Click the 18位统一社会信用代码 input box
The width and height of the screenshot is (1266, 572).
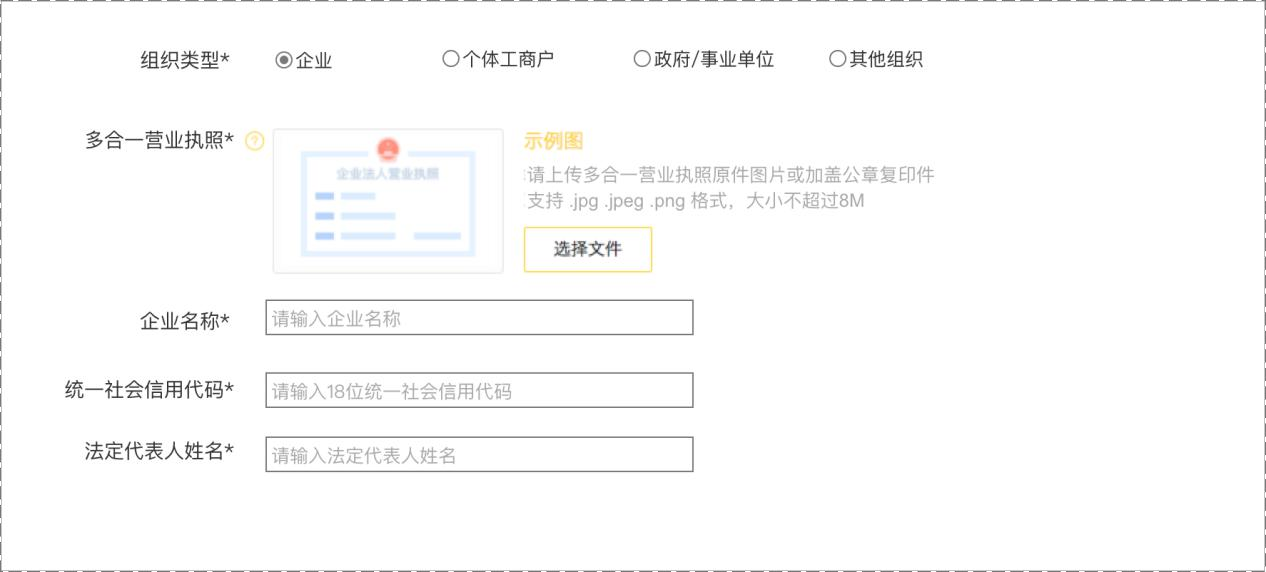[x=479, y=390]
